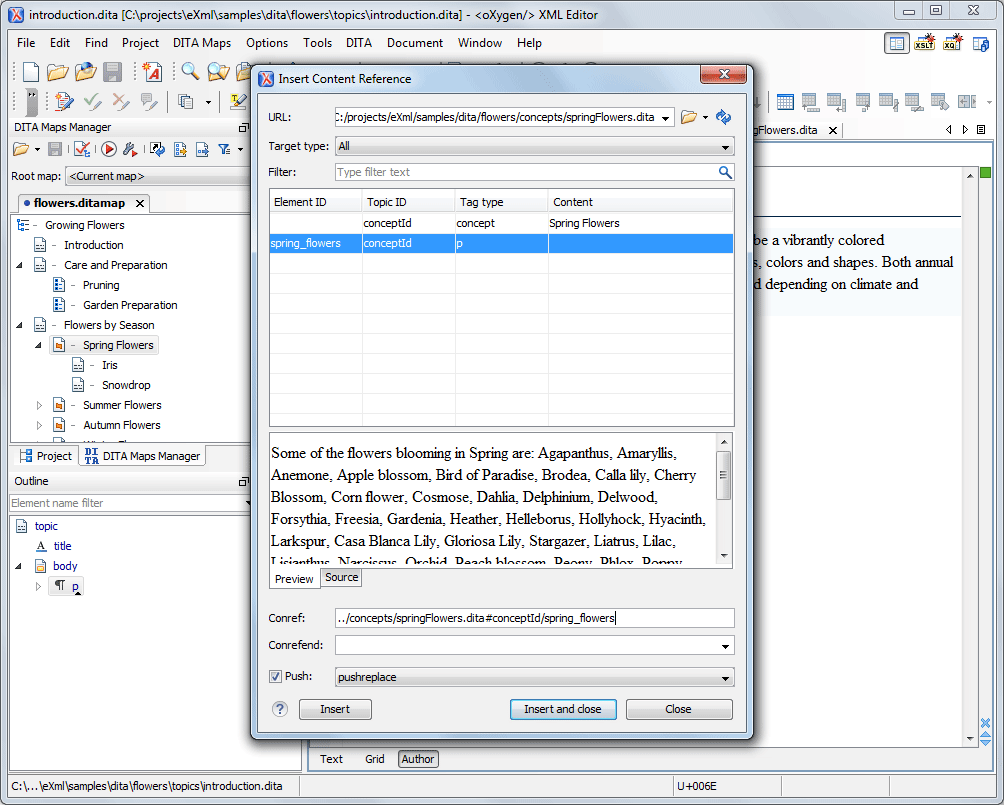Click the Find in Files magnifier-folder icon
Viewport: 1004px width, 805px height.
click(x=218, y=71)
